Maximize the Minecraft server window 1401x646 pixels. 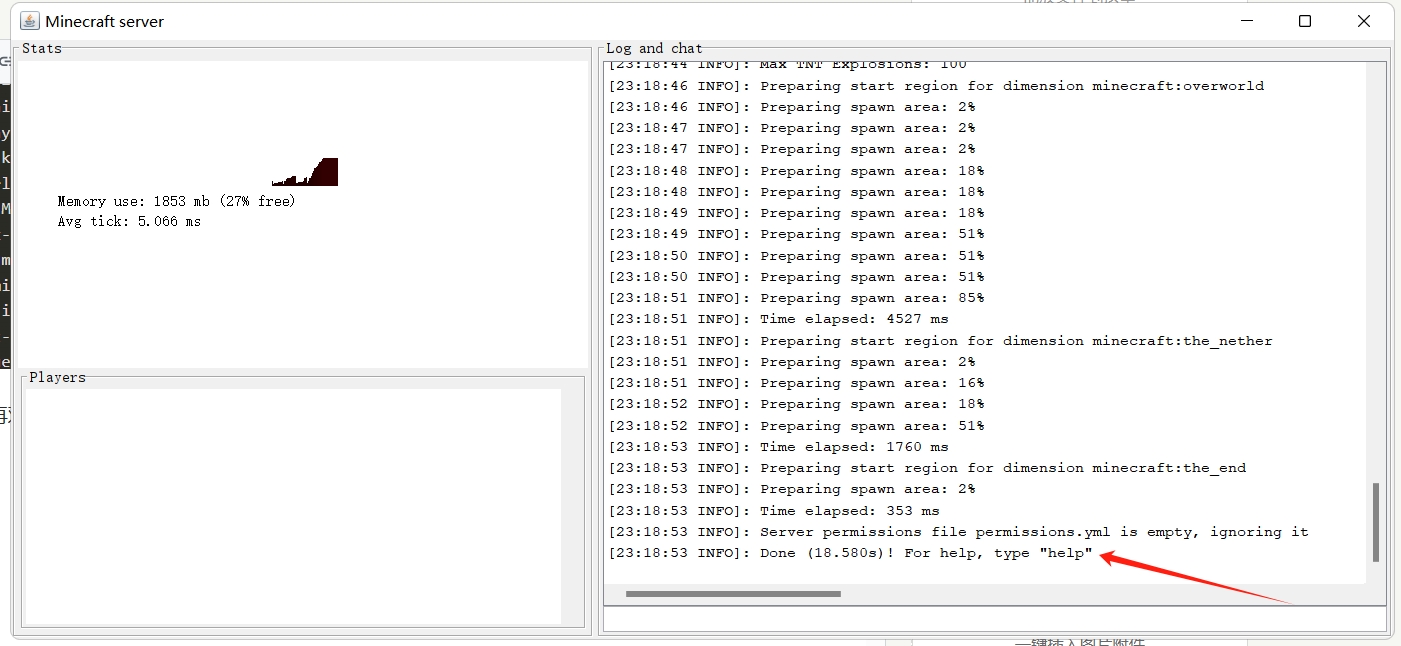point(1305,21)
